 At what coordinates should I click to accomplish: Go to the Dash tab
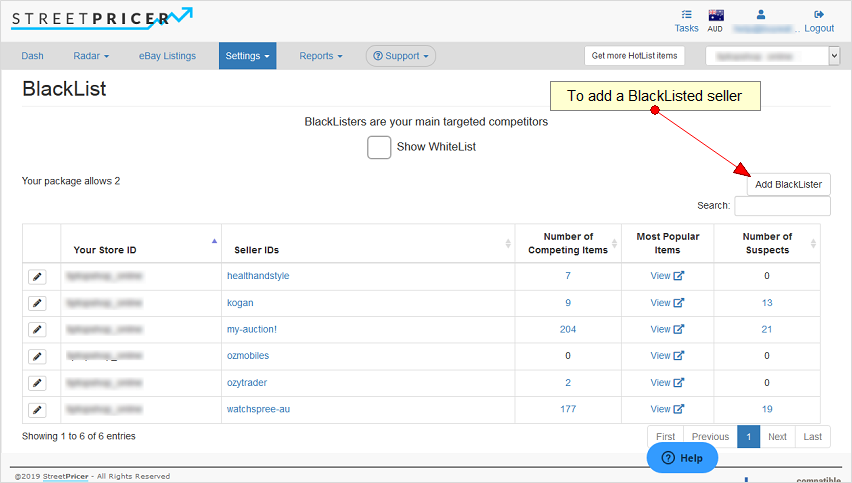coord(33,56)
